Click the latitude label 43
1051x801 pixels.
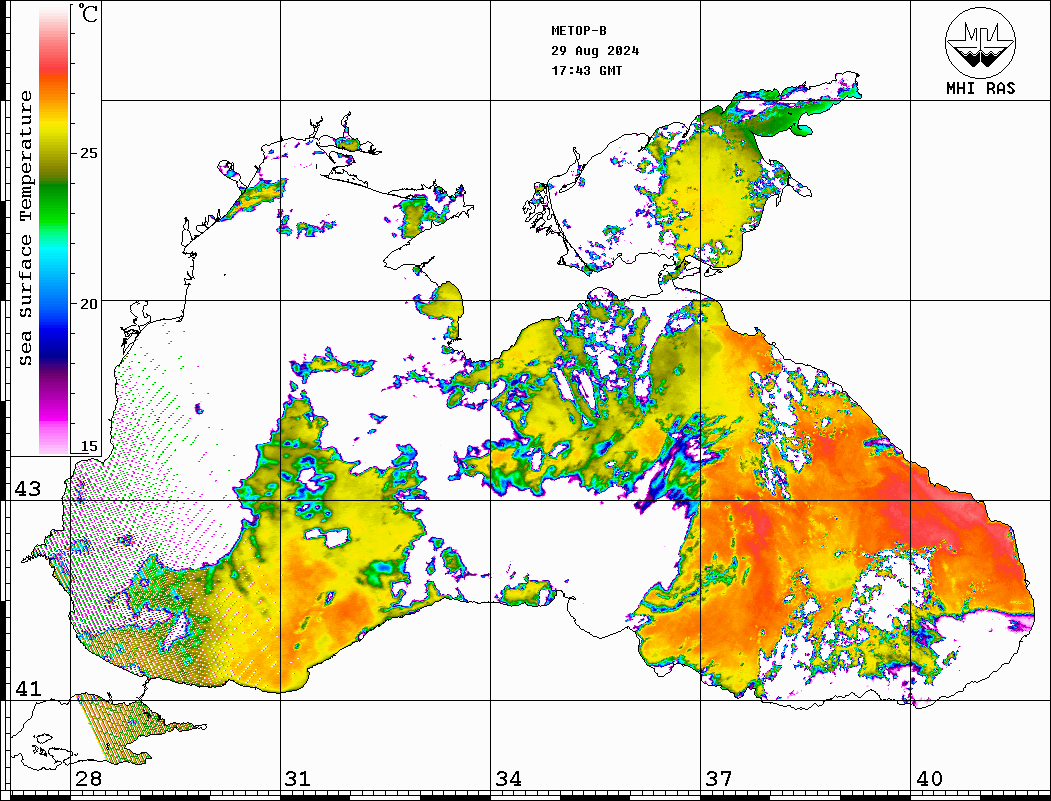[28, 489]
